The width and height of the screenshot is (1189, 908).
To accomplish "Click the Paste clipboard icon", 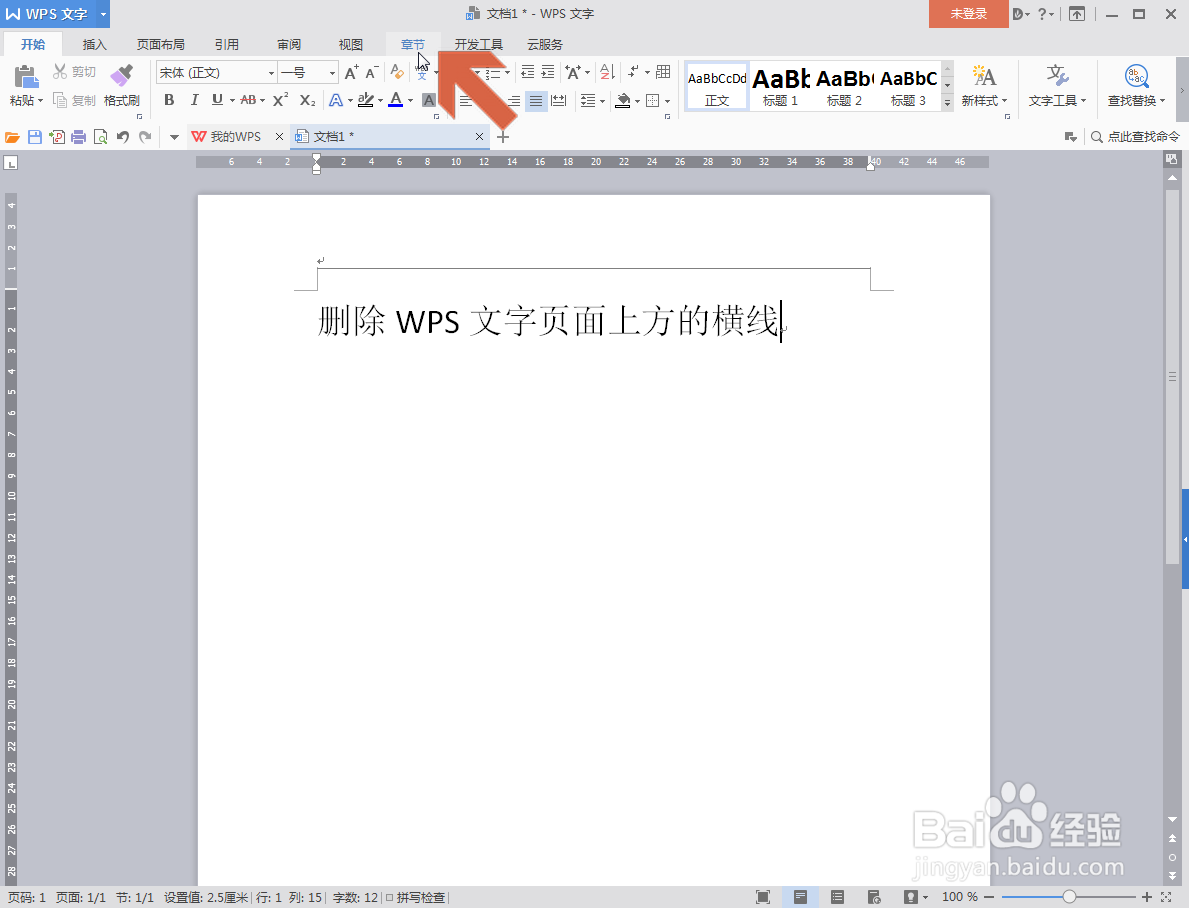I will (x=26, y=77).
